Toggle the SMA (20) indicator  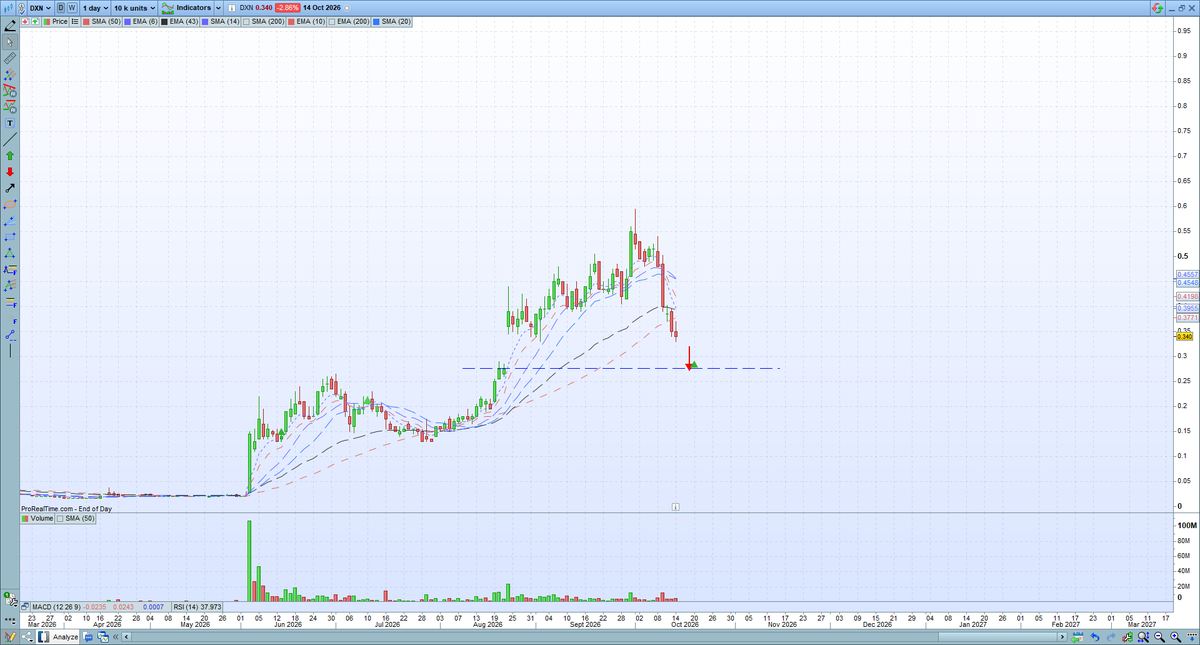392,20
